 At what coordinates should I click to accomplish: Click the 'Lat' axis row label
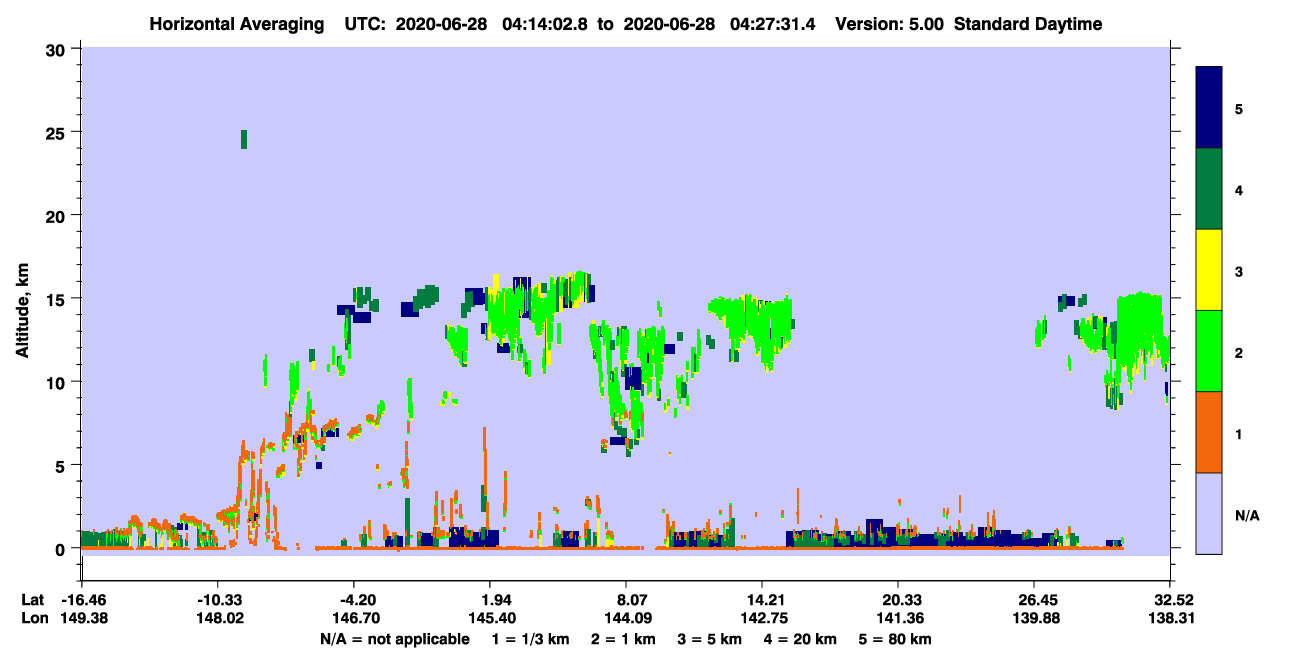click(x=33, y=600)
